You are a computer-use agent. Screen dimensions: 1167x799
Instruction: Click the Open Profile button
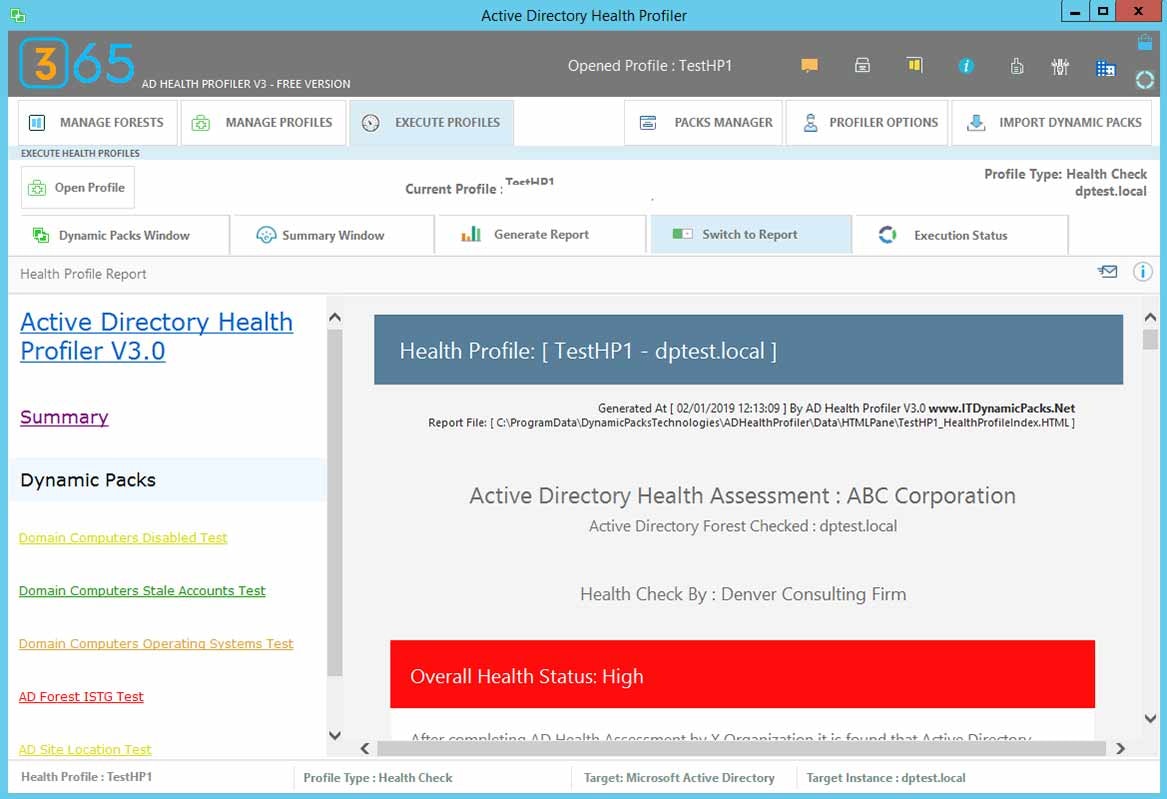[78, 187]
